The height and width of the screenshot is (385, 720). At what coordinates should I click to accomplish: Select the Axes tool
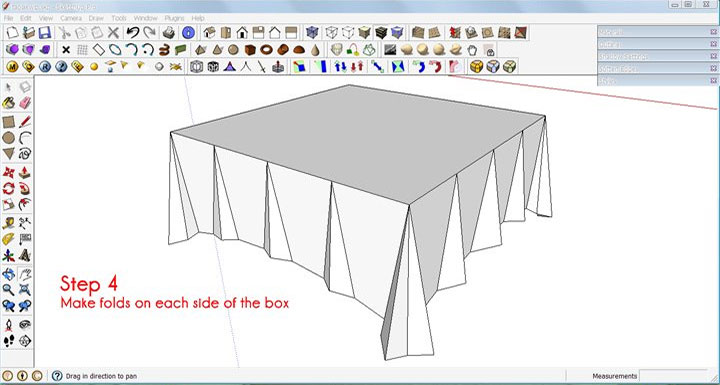[x=9, y=255]
